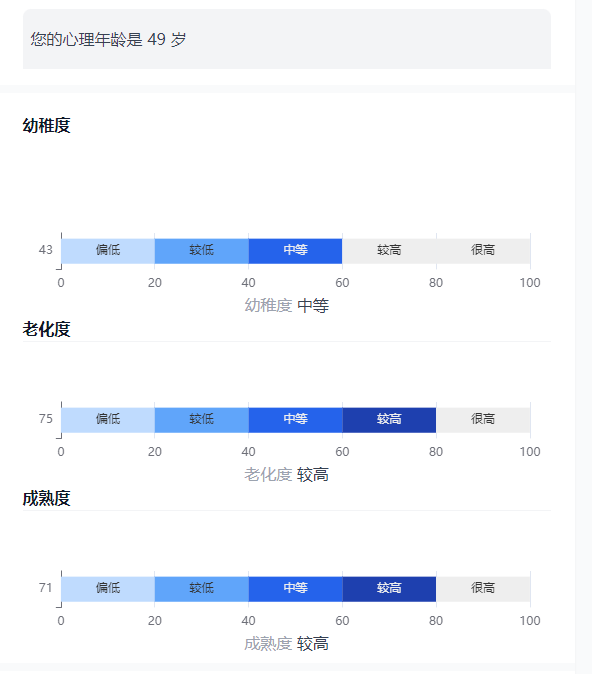This screenshot has height=674, width=592.
Task: Click the 偏低 segment in 成熟度 chart
Action: [108, 589]
